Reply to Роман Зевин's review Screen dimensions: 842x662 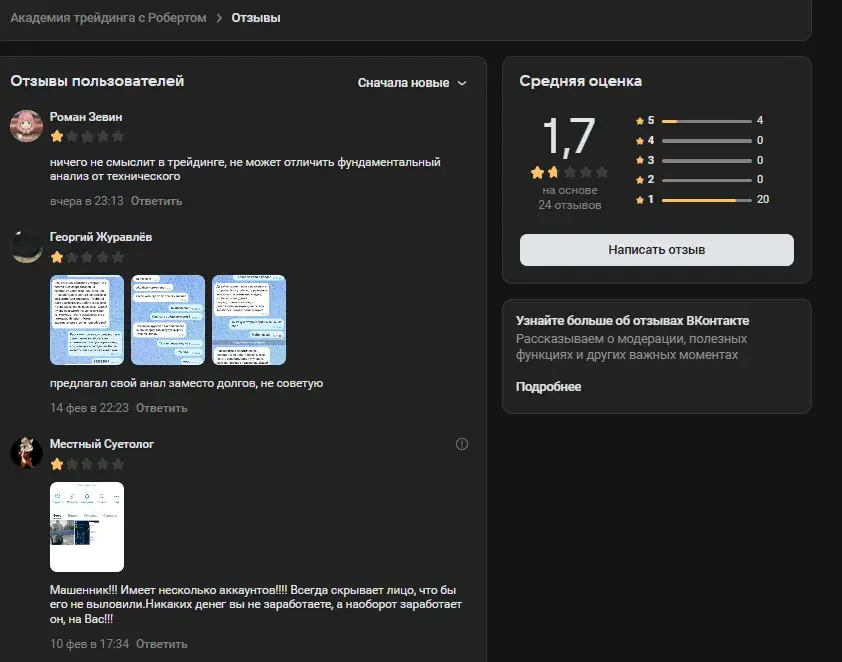(156, 201)
